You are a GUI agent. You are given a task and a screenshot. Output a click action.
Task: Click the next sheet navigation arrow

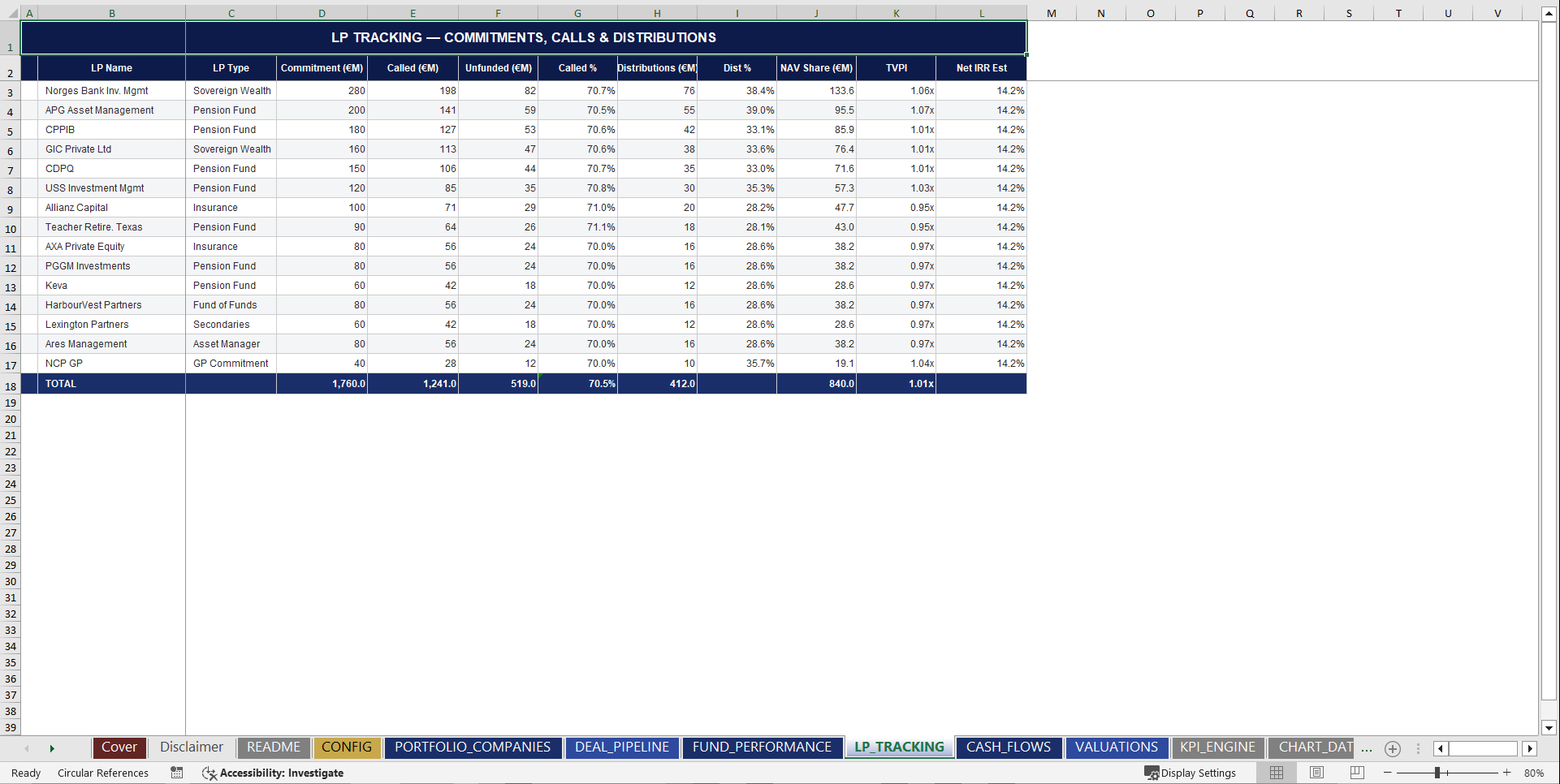point(52,748)
